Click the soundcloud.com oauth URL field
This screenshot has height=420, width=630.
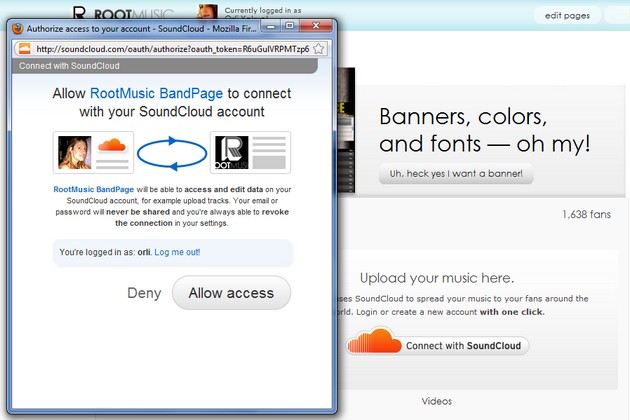tap(172, 49)
